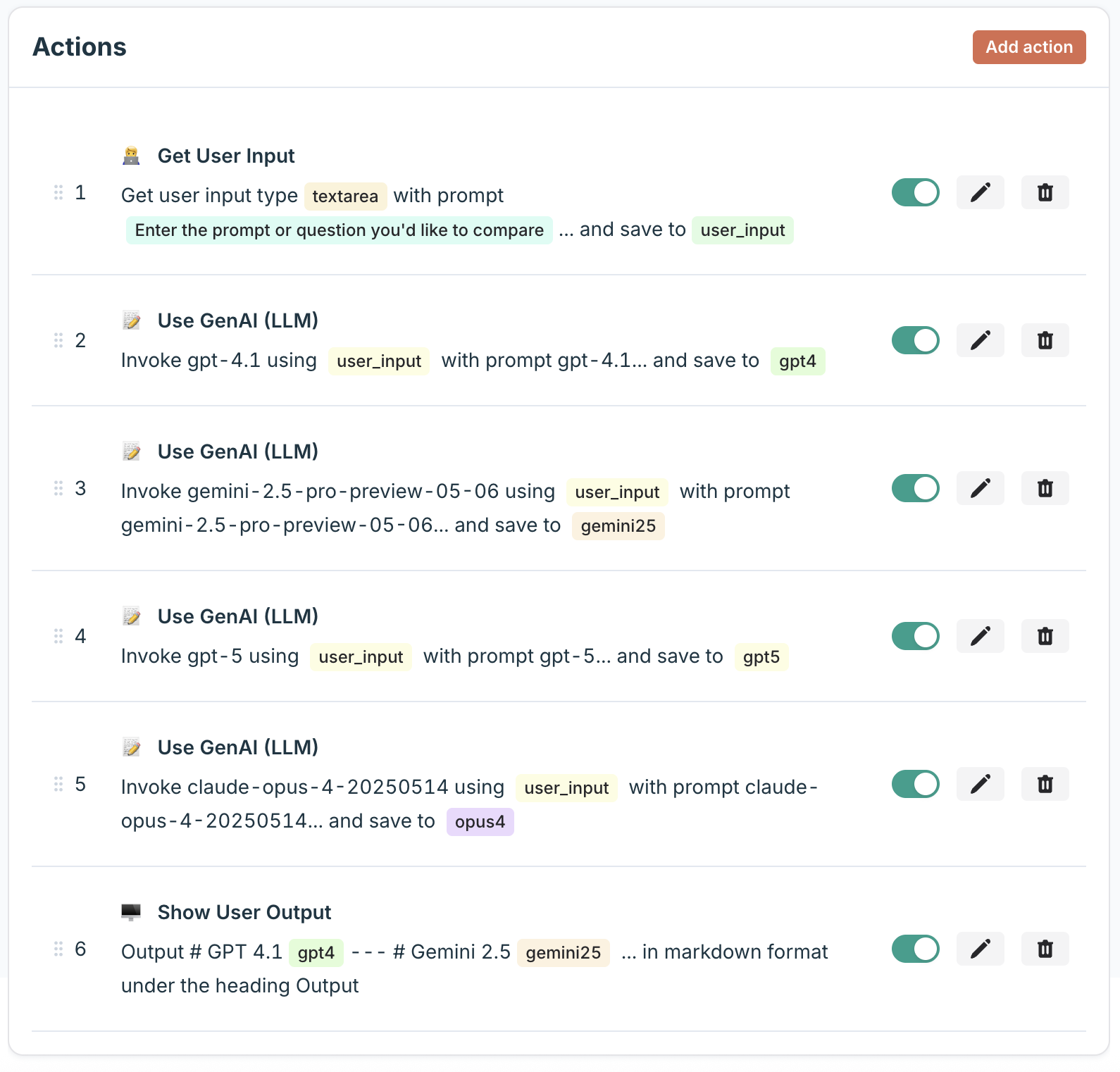1120x1072 pixels.
Task: Click the user_input save tag in action 1
Action: (x=742, y=230)
